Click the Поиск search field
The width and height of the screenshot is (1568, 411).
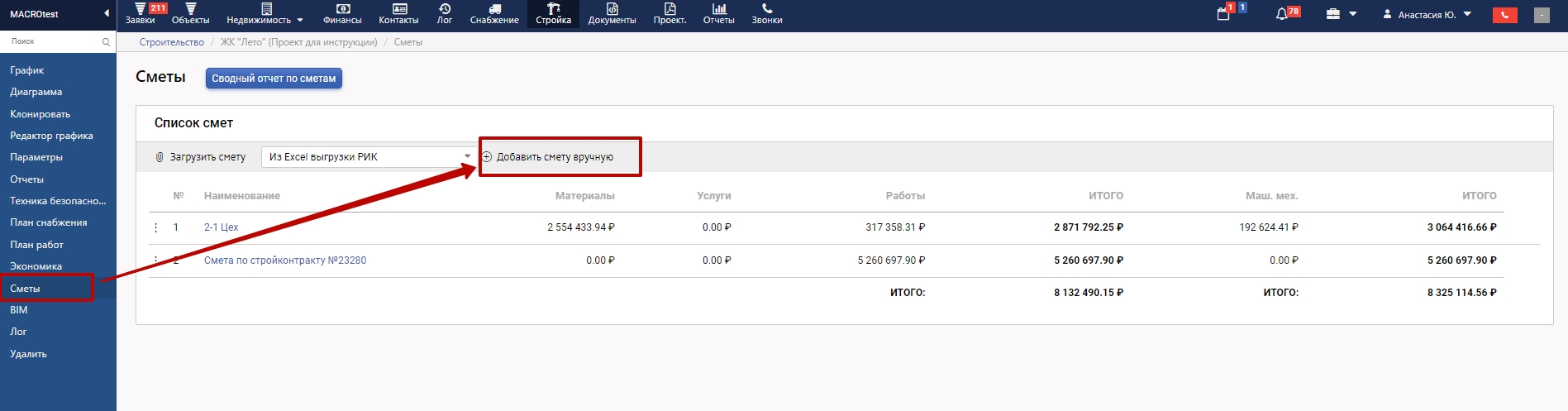(x=54, y=41)
